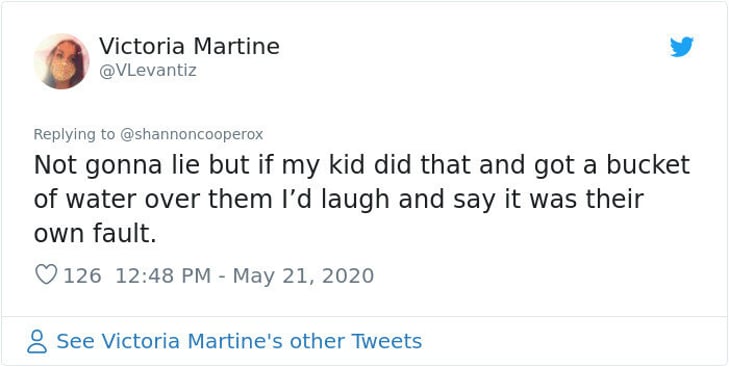Viewport: 729px width, 367px height.
Task: Click the person silhouette icon in footer
Action: click(37, 341)
